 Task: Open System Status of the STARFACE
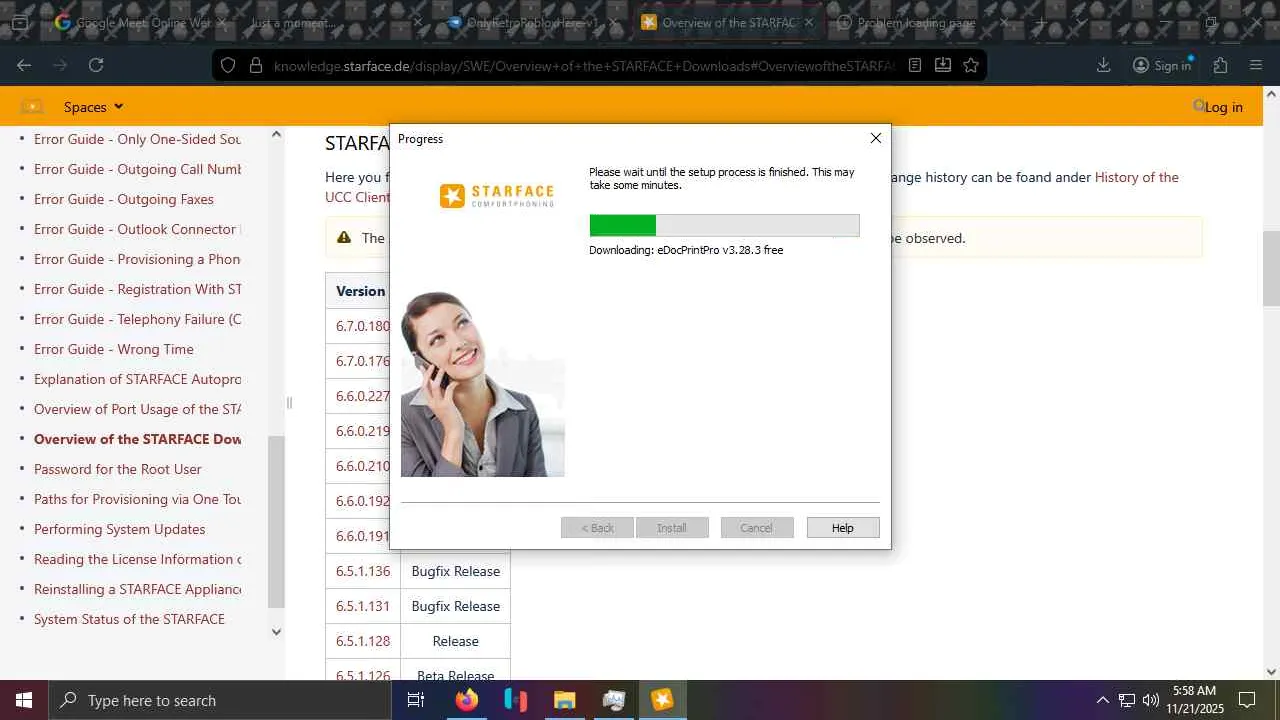(x=129, y=619)
